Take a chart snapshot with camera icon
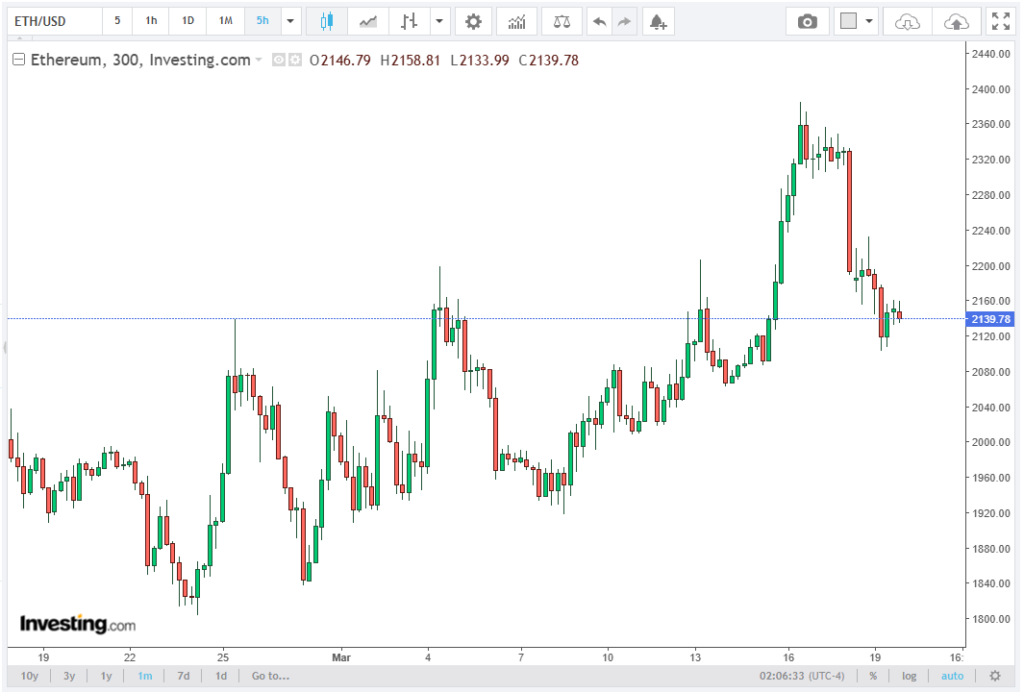Image resolution: width=1024 pixels, height=693 pixels. point(807,21)
